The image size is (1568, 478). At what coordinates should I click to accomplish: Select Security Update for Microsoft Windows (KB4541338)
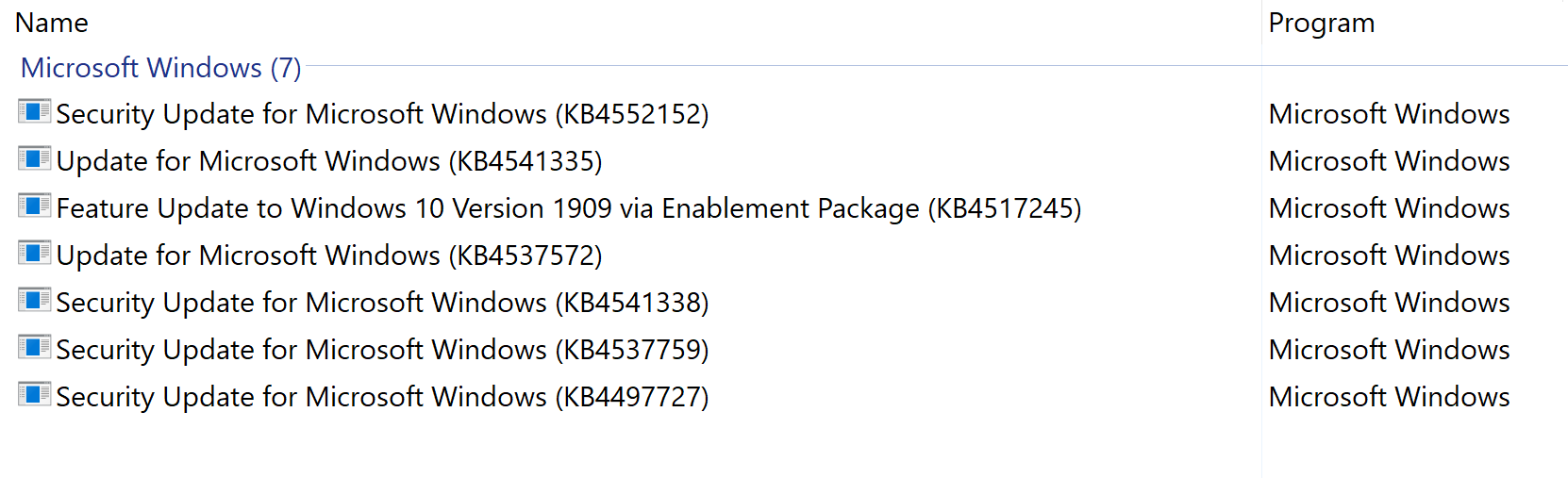[382, 303]
